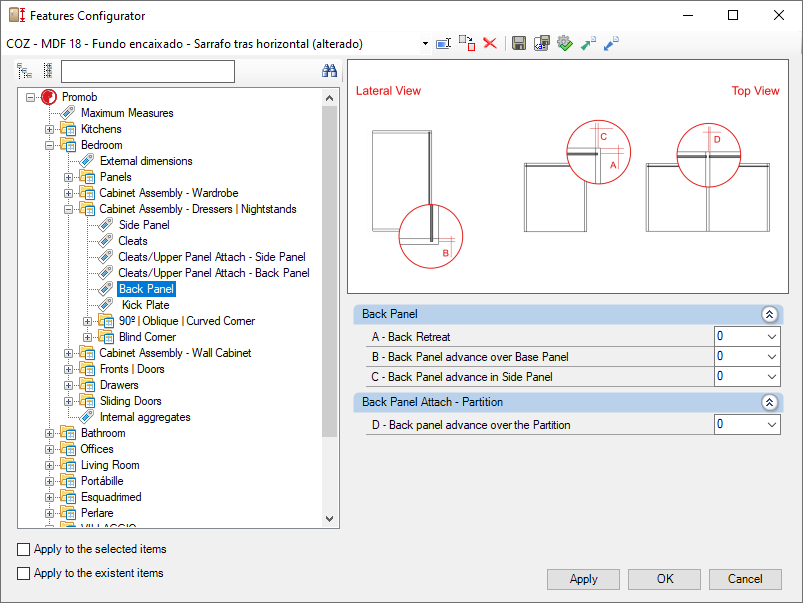803x603 pixels.
Task: Click the tree scrollbar down arrow
Action: click(329, 519)
